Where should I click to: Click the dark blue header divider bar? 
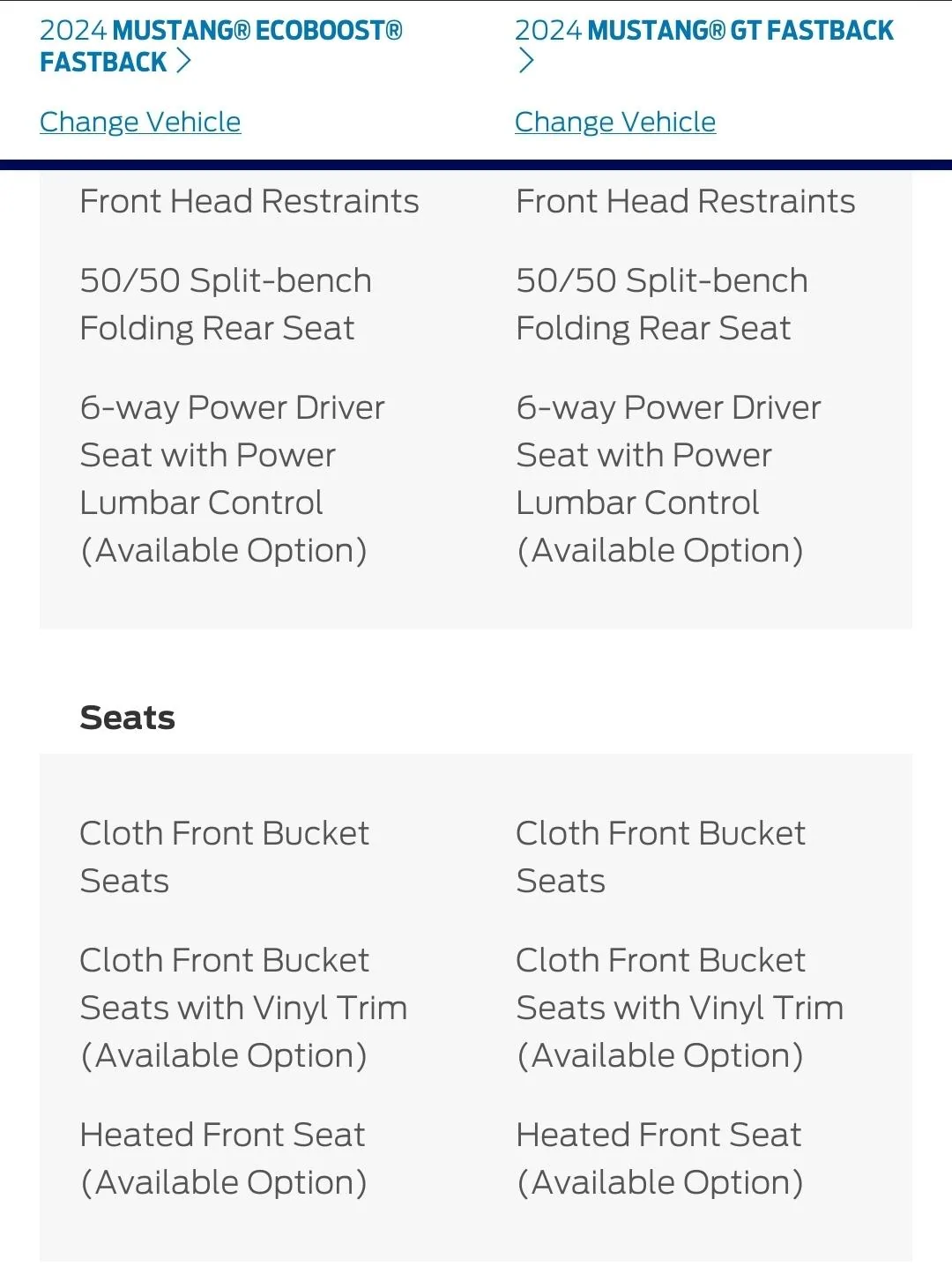pos(476,165)
